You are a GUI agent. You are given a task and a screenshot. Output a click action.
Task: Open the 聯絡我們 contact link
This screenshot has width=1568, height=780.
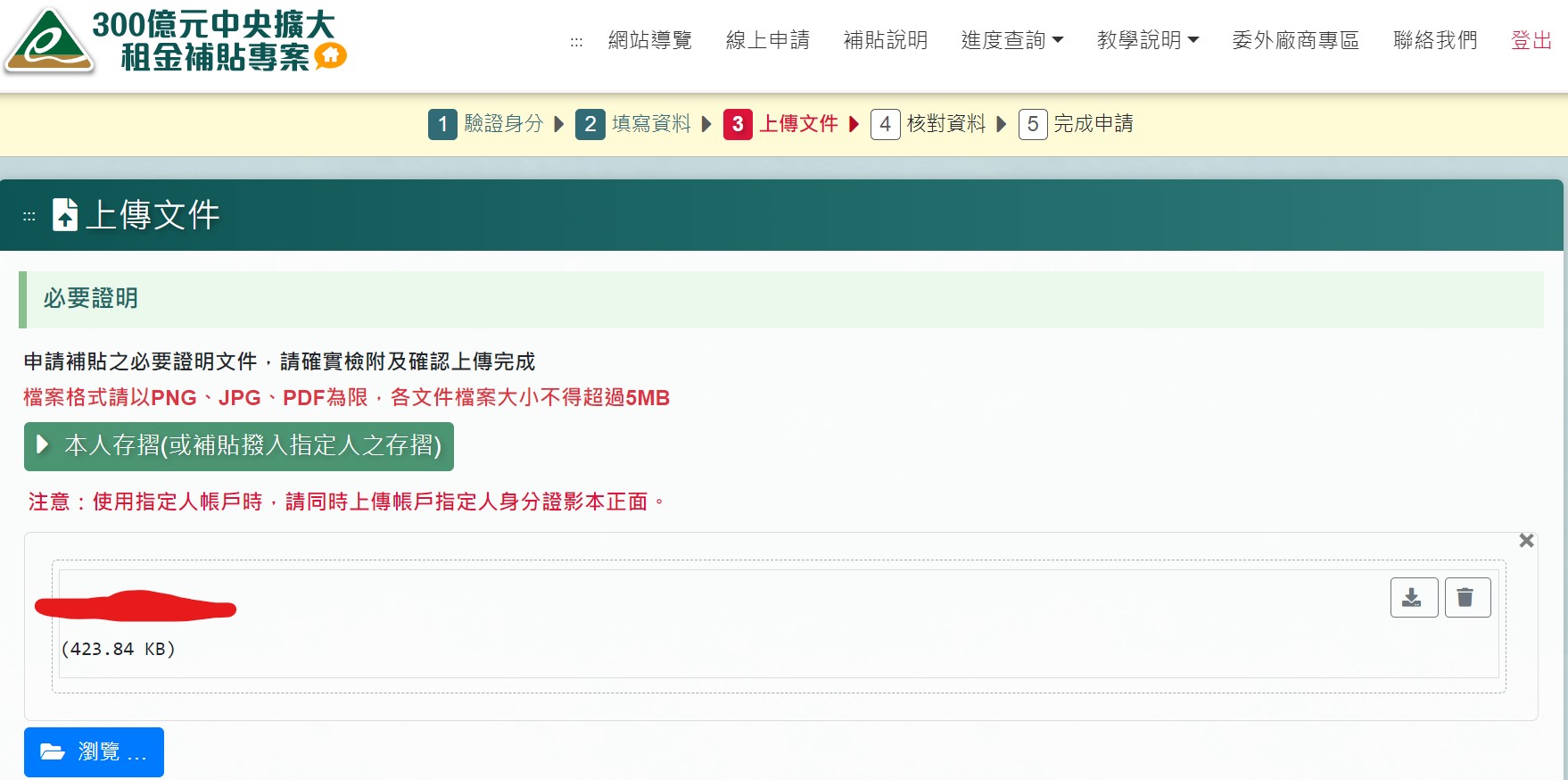(1434, 40)
